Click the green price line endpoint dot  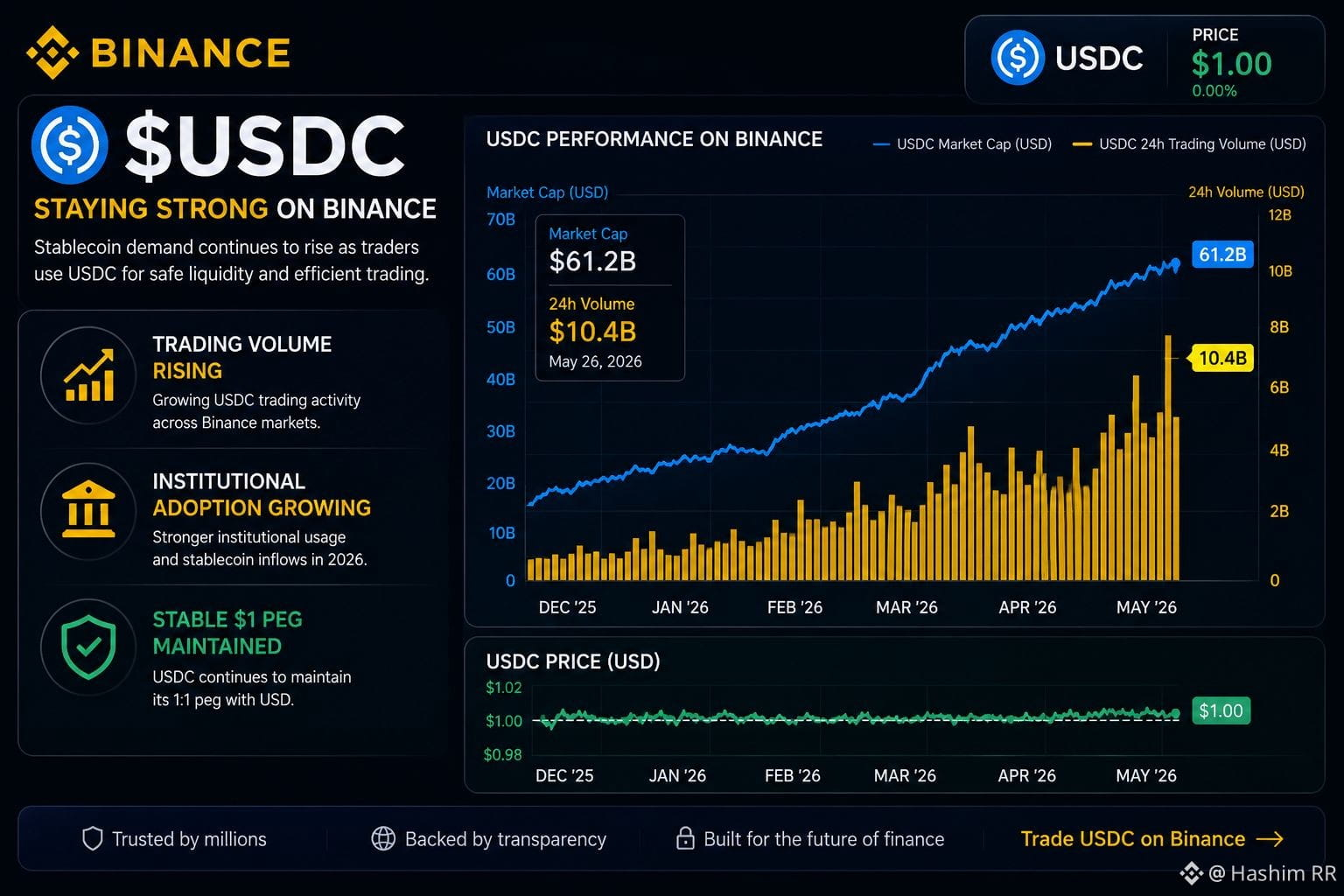coord(1174,714)
